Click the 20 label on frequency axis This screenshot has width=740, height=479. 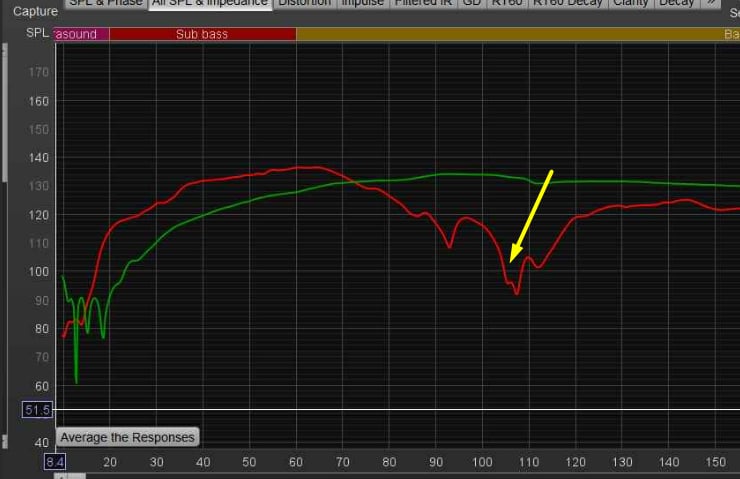click(x=109, y=462)
